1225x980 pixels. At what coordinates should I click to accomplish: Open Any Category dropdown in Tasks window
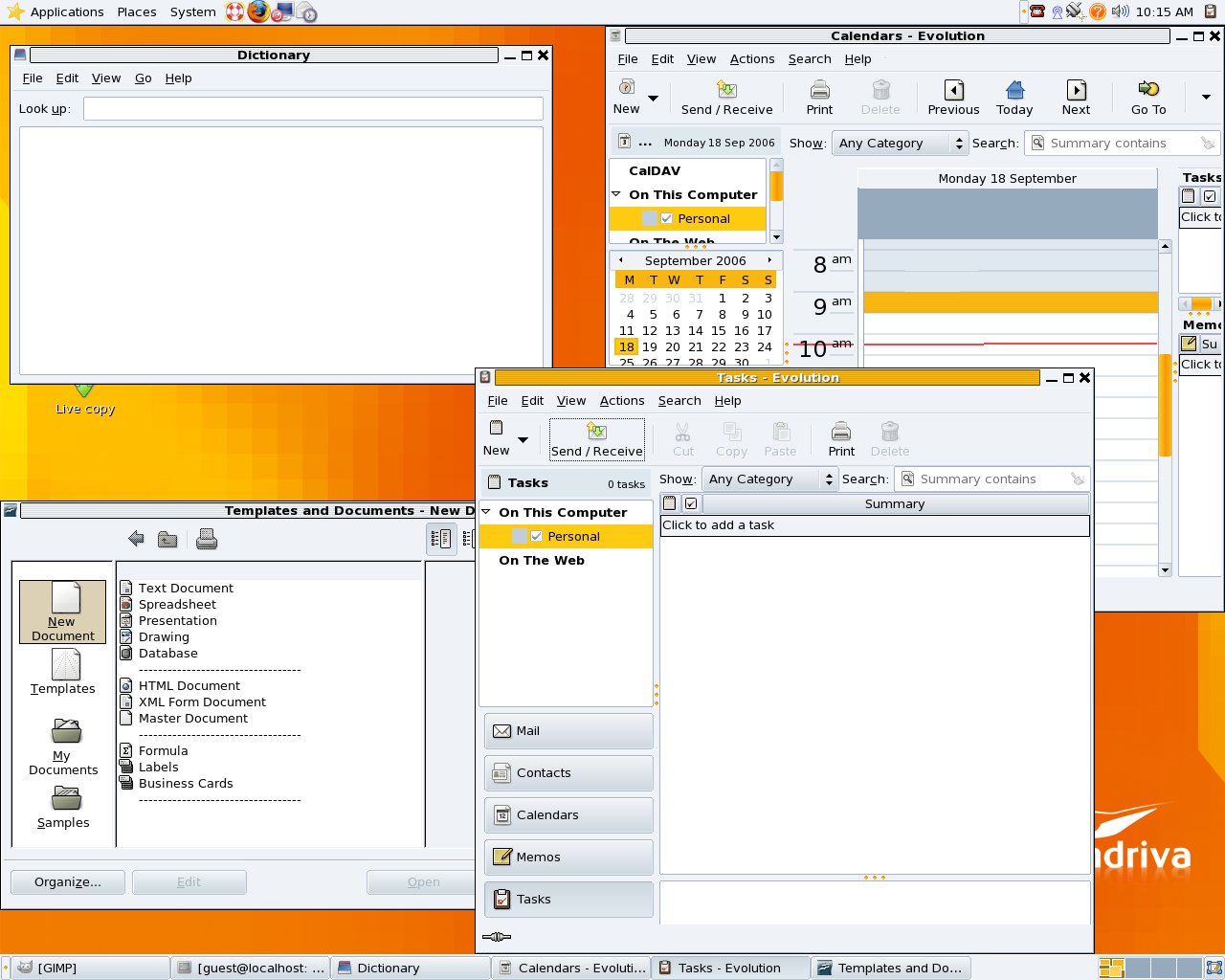[770, 479]
